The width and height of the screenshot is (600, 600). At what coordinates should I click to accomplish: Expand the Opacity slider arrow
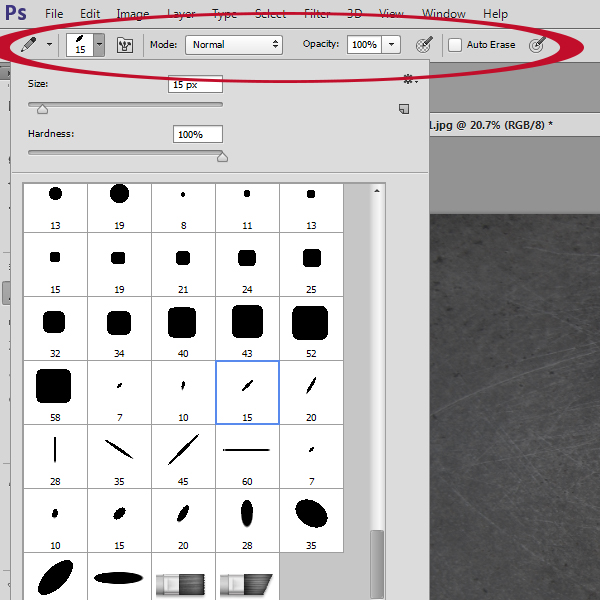(x=391, y=45)
